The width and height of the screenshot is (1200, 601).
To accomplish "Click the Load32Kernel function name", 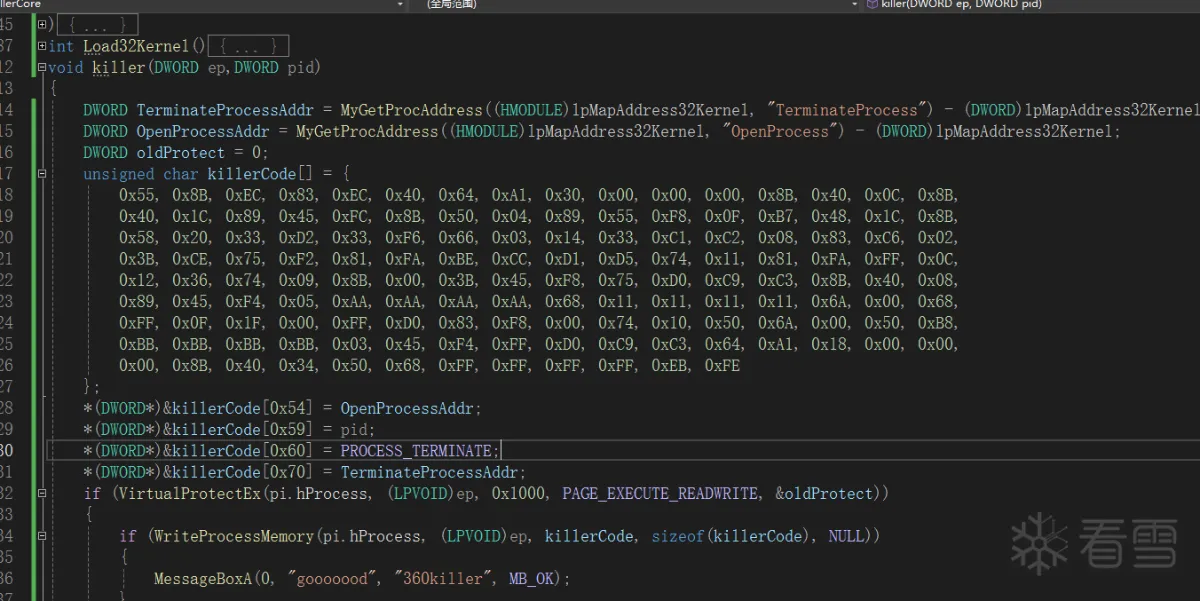I will point(136,46).
